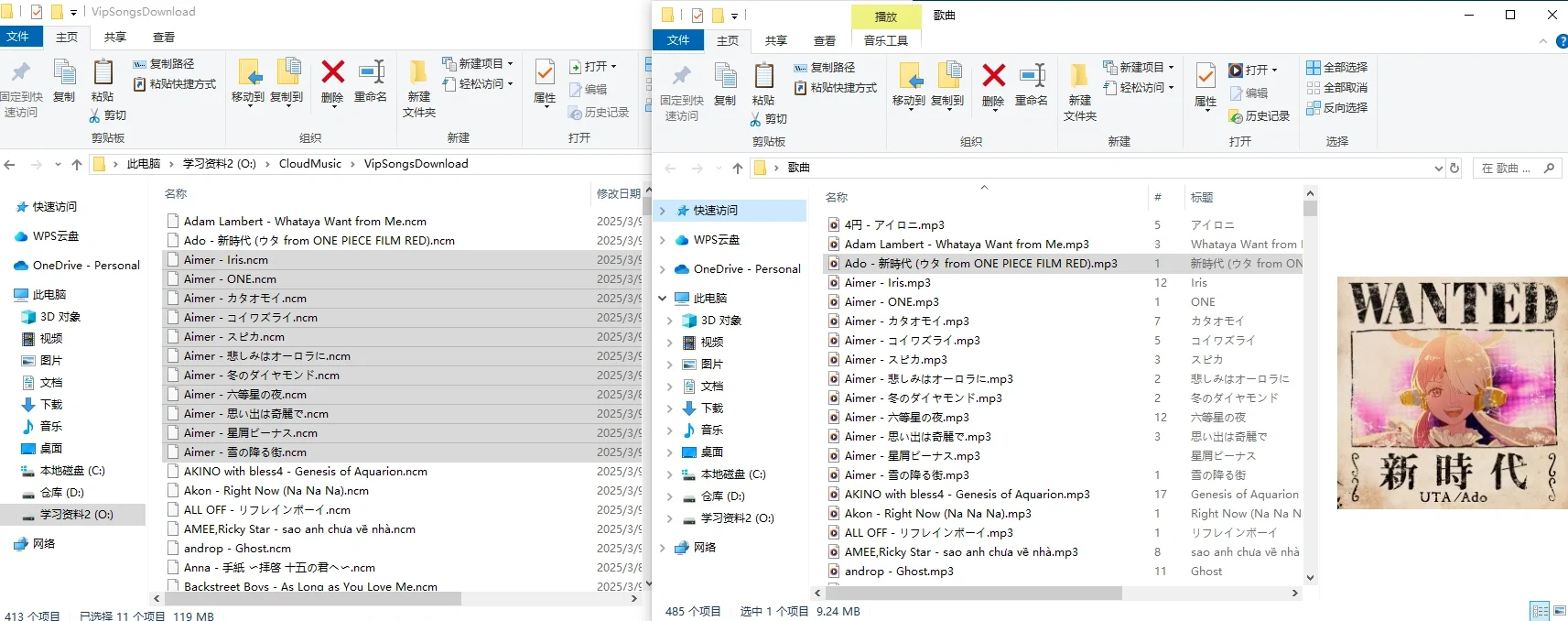The height and width of the screenshot is (621, 1568).
Task: Click 复制到 icon in VipSongsDownload window
Action: (x=287, y=71)
